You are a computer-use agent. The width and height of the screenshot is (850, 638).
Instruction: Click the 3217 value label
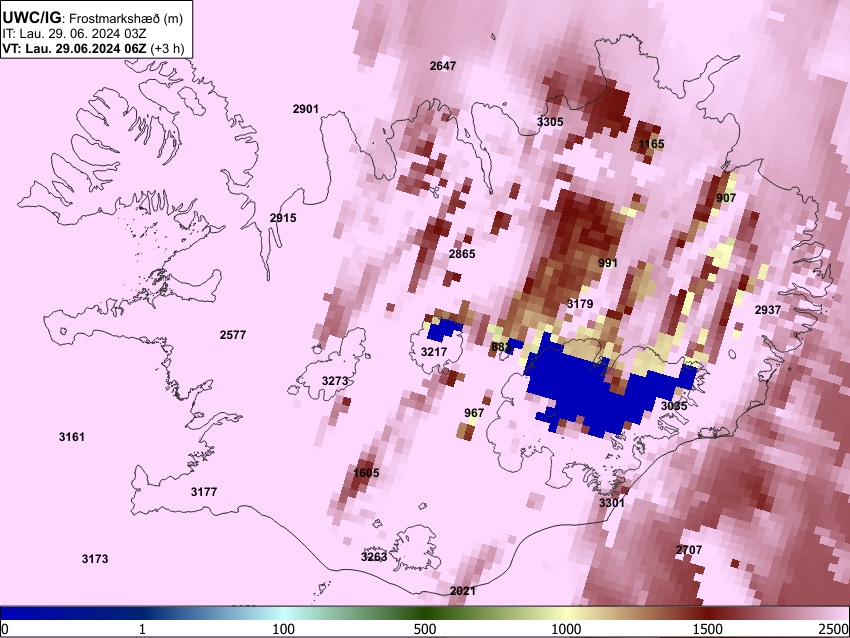434,352
